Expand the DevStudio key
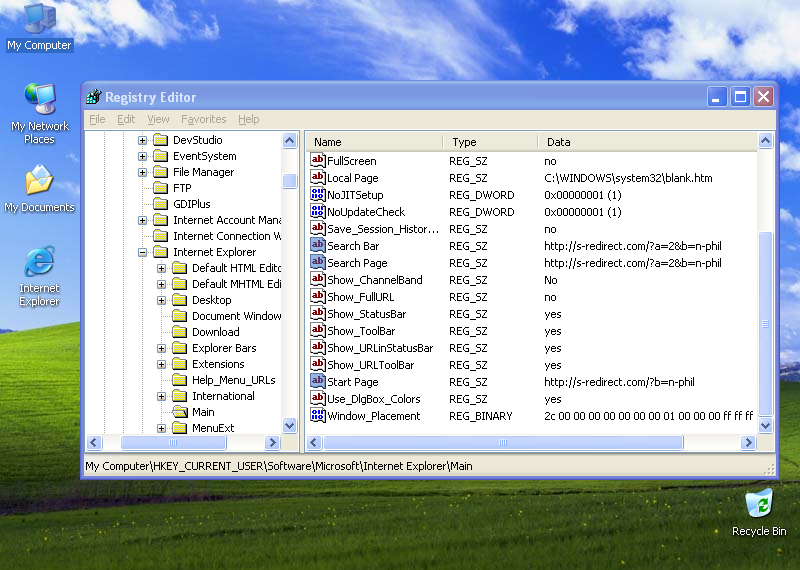This screenshot has height=570, width=800. [142, 140]
